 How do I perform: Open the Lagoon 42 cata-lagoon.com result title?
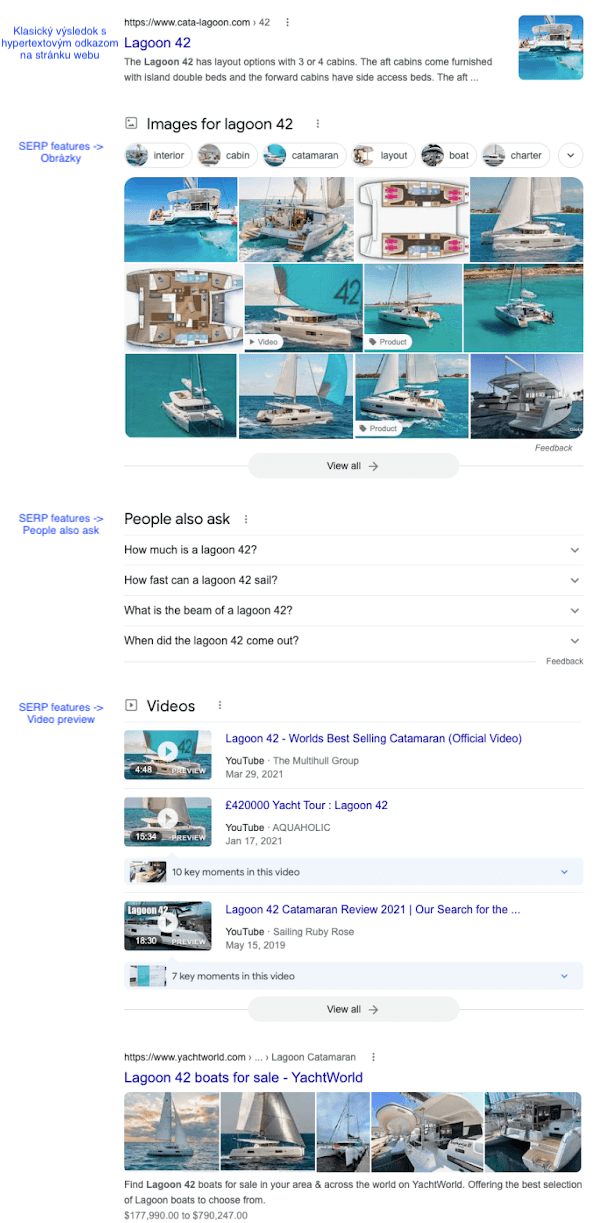click(156, 43)
